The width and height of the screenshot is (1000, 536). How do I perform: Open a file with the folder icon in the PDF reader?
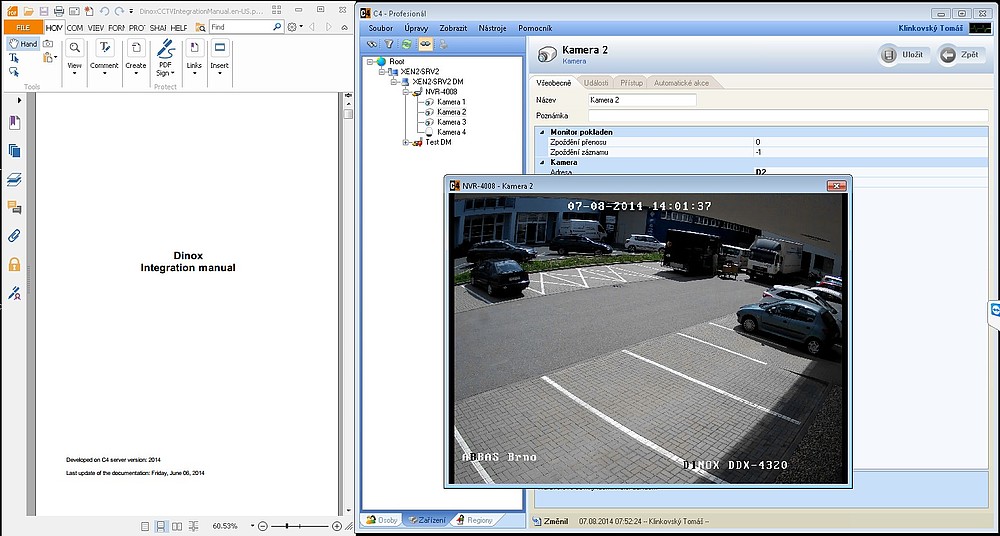point(29,11)
